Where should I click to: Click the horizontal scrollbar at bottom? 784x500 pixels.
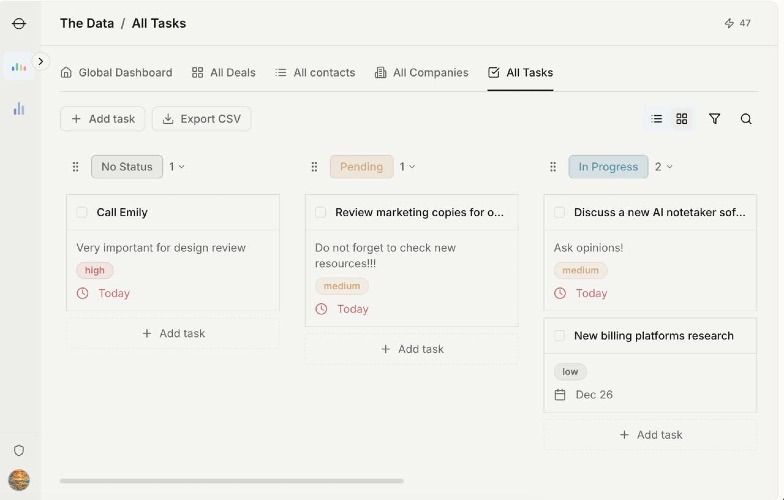coord(232,481)
